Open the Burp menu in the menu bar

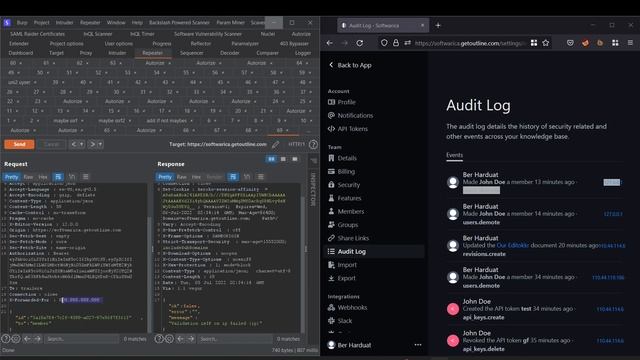[x=22, y=22]
